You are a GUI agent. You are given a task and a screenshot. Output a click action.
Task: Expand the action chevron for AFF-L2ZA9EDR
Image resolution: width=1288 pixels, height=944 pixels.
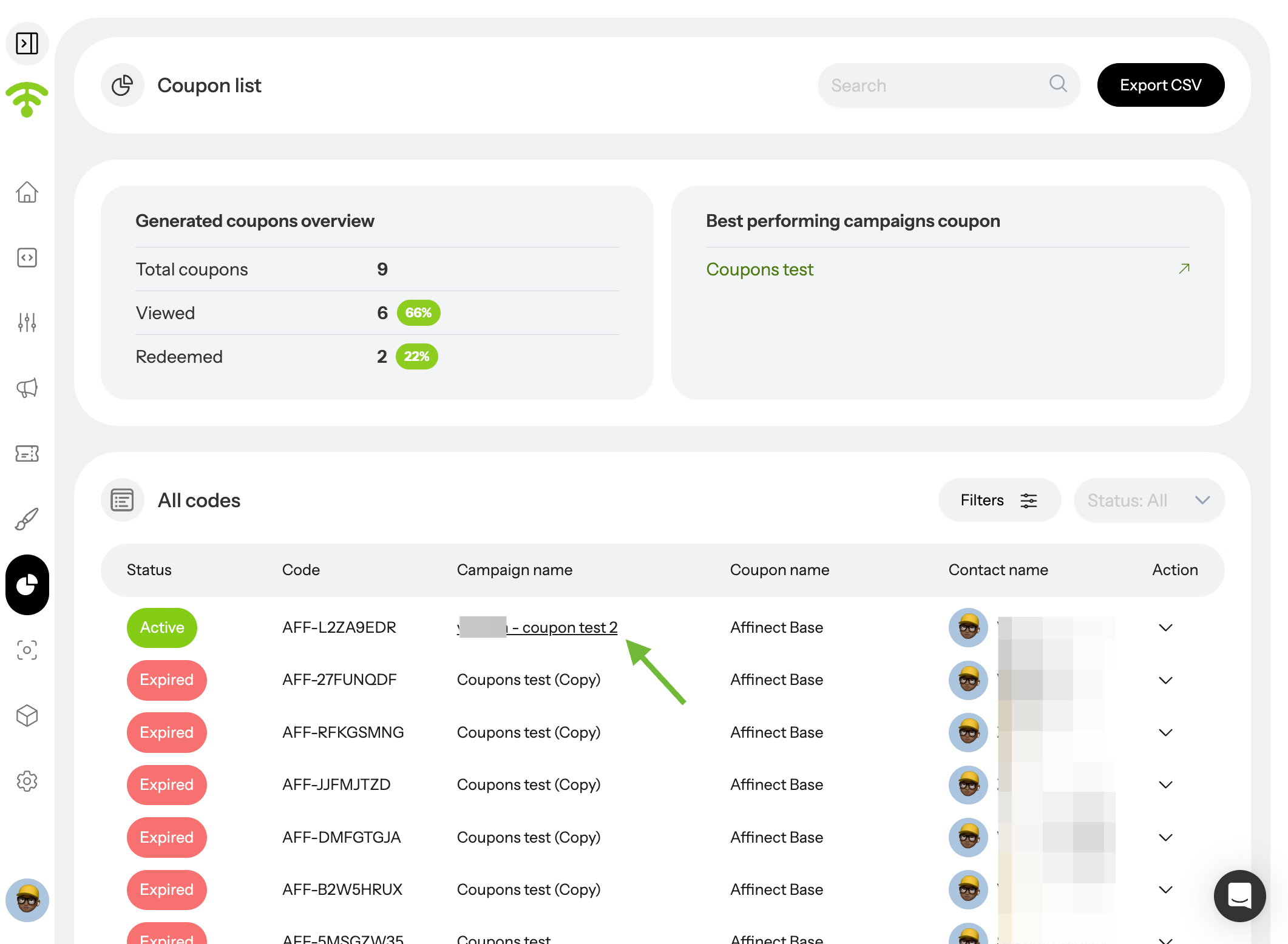click(x=1165, y=628)
